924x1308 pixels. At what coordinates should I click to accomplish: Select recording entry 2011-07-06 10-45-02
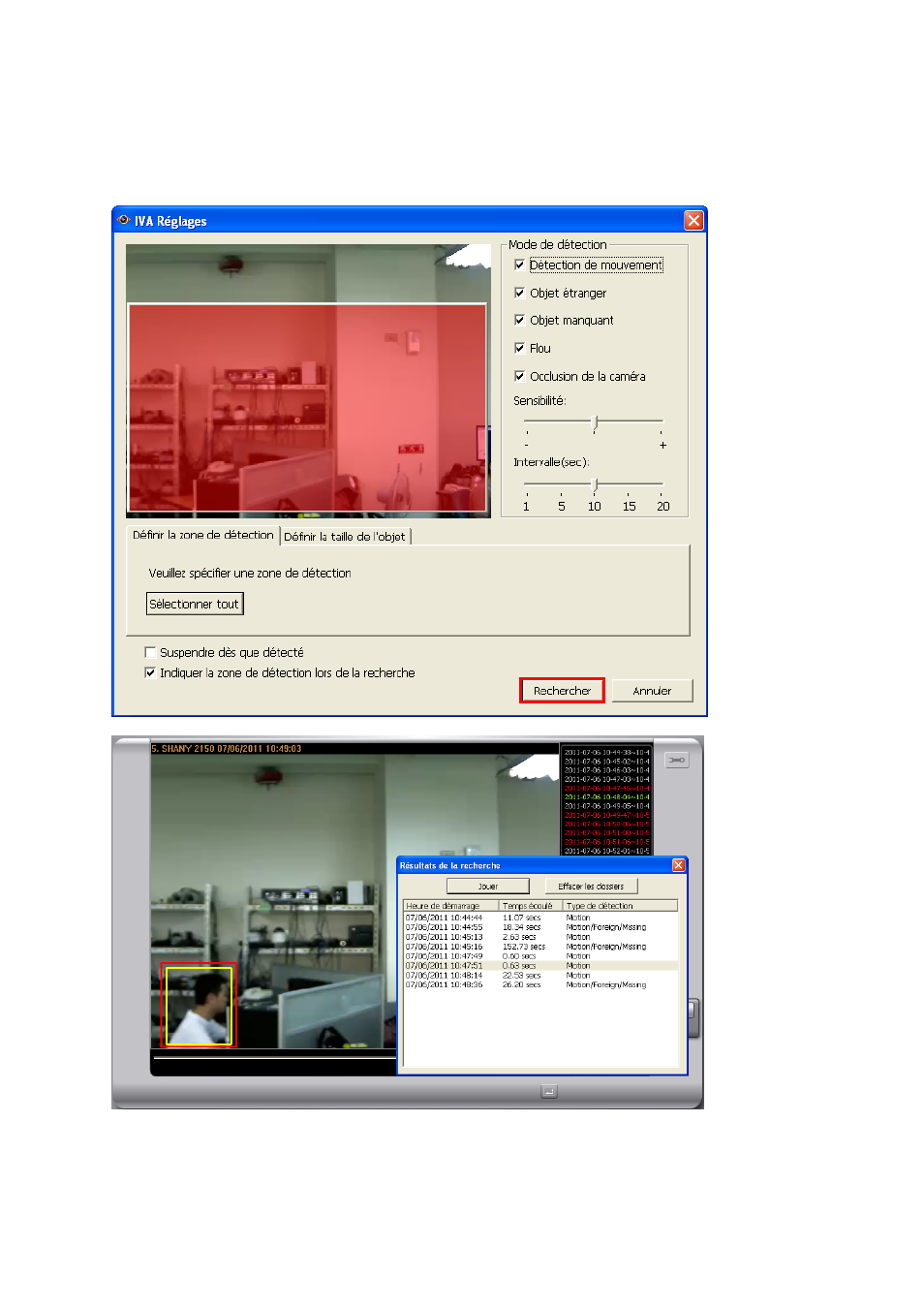click(607, 762)
